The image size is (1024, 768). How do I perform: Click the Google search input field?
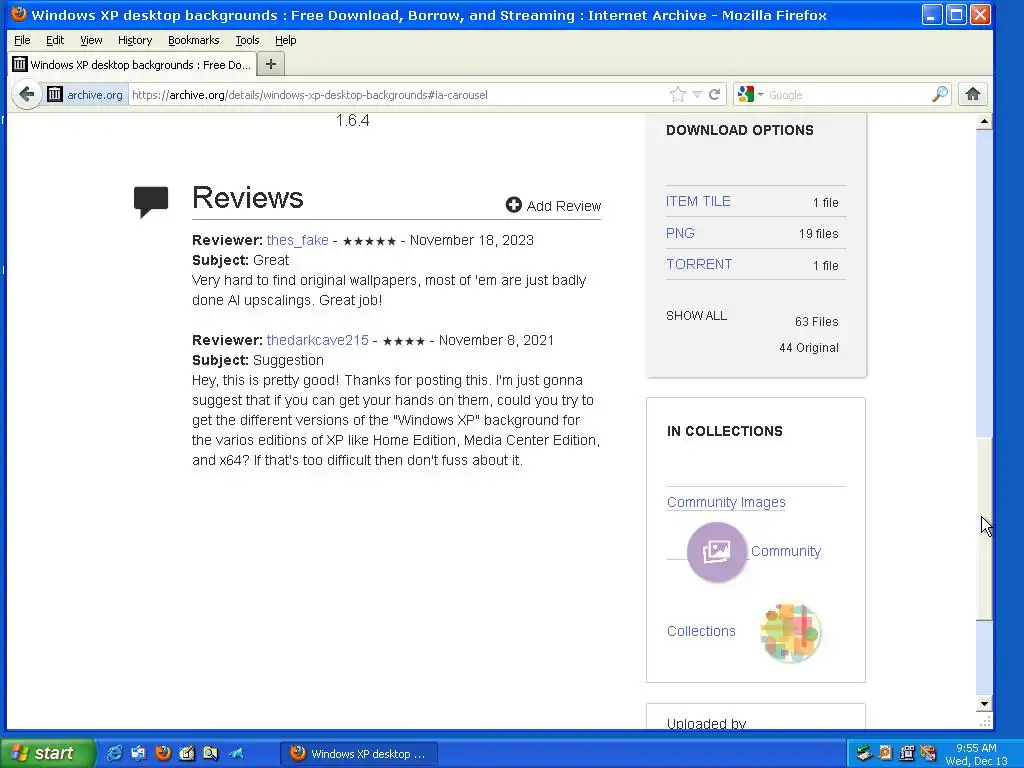click(848, 95)
